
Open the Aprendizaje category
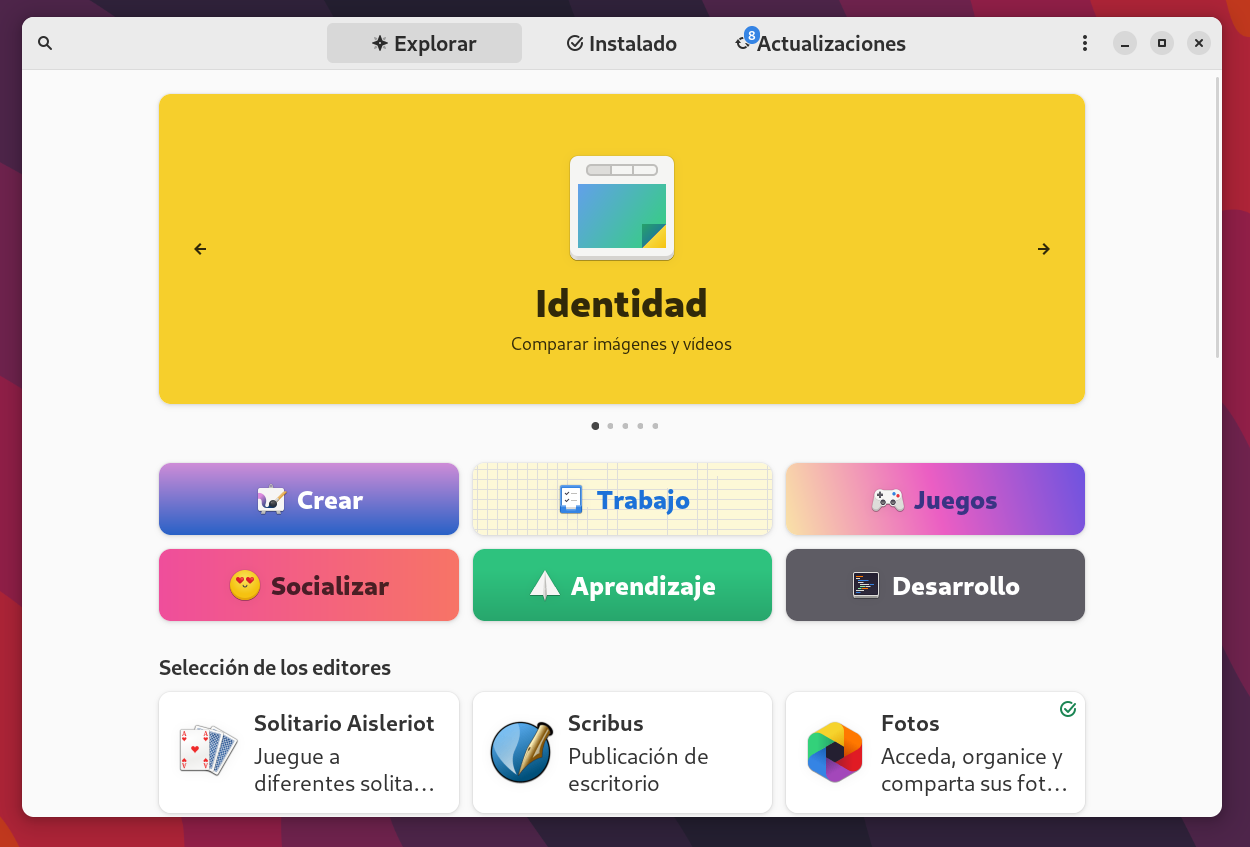(622, 585)
